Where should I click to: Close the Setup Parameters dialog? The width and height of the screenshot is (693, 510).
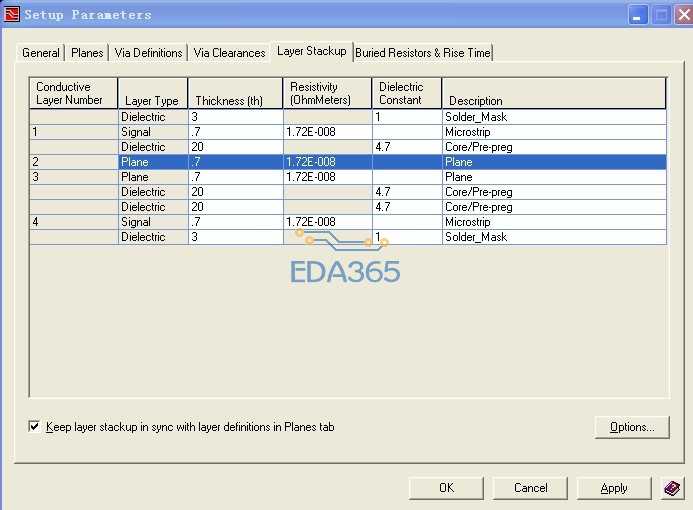[x=684, y=15]
